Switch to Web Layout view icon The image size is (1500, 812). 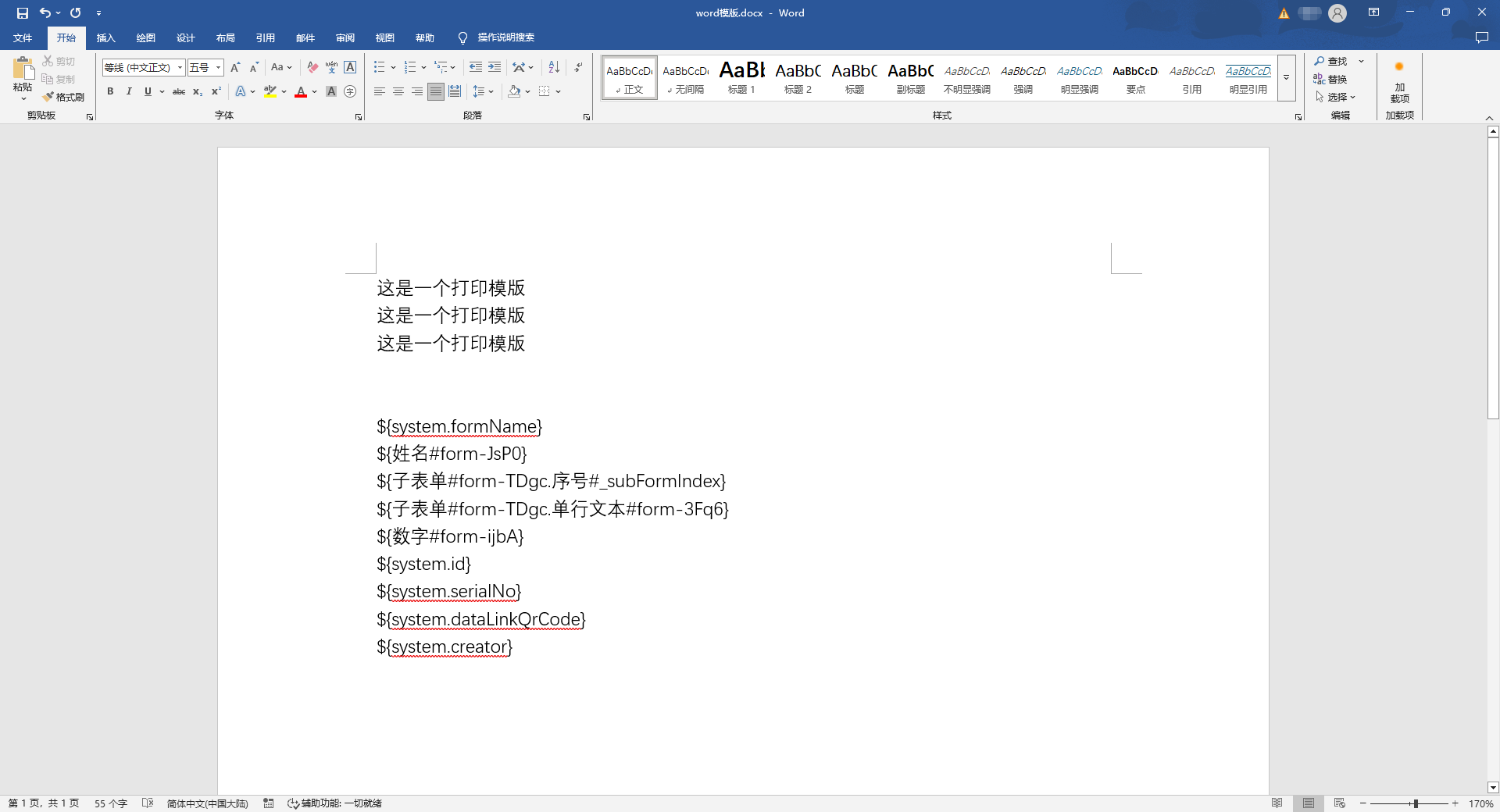1340,803
